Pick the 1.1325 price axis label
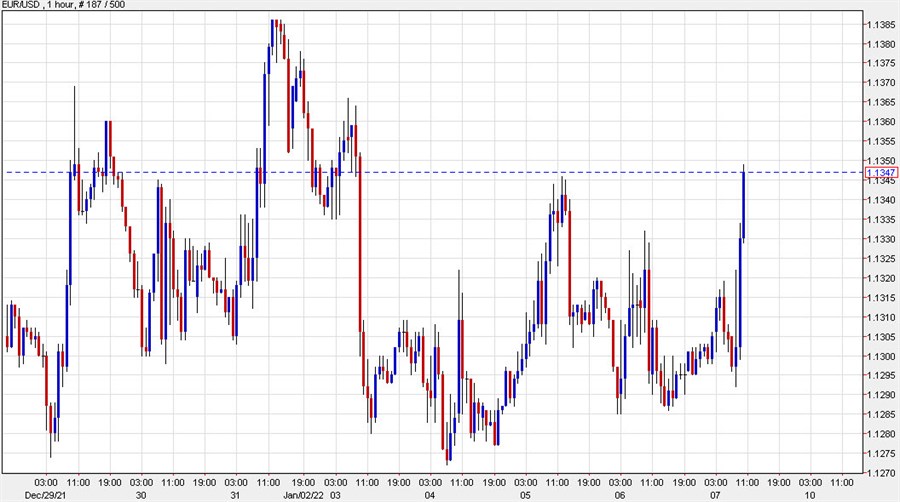 (881, 259)
